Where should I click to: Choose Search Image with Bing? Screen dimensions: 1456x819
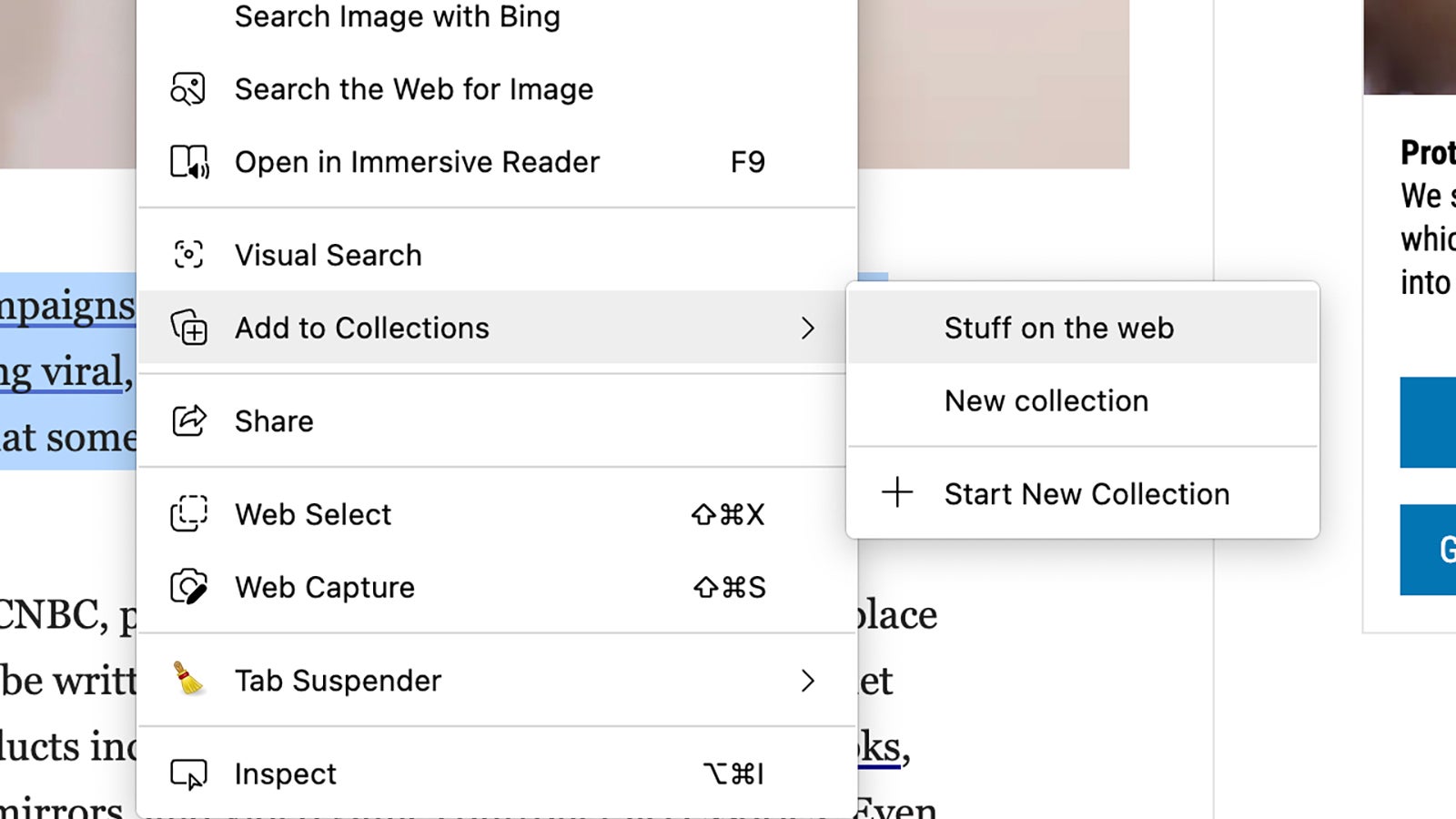[398, 16]
